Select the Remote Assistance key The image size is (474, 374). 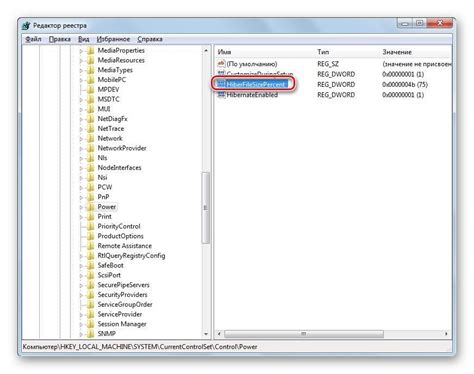click(x=124, y=246)
